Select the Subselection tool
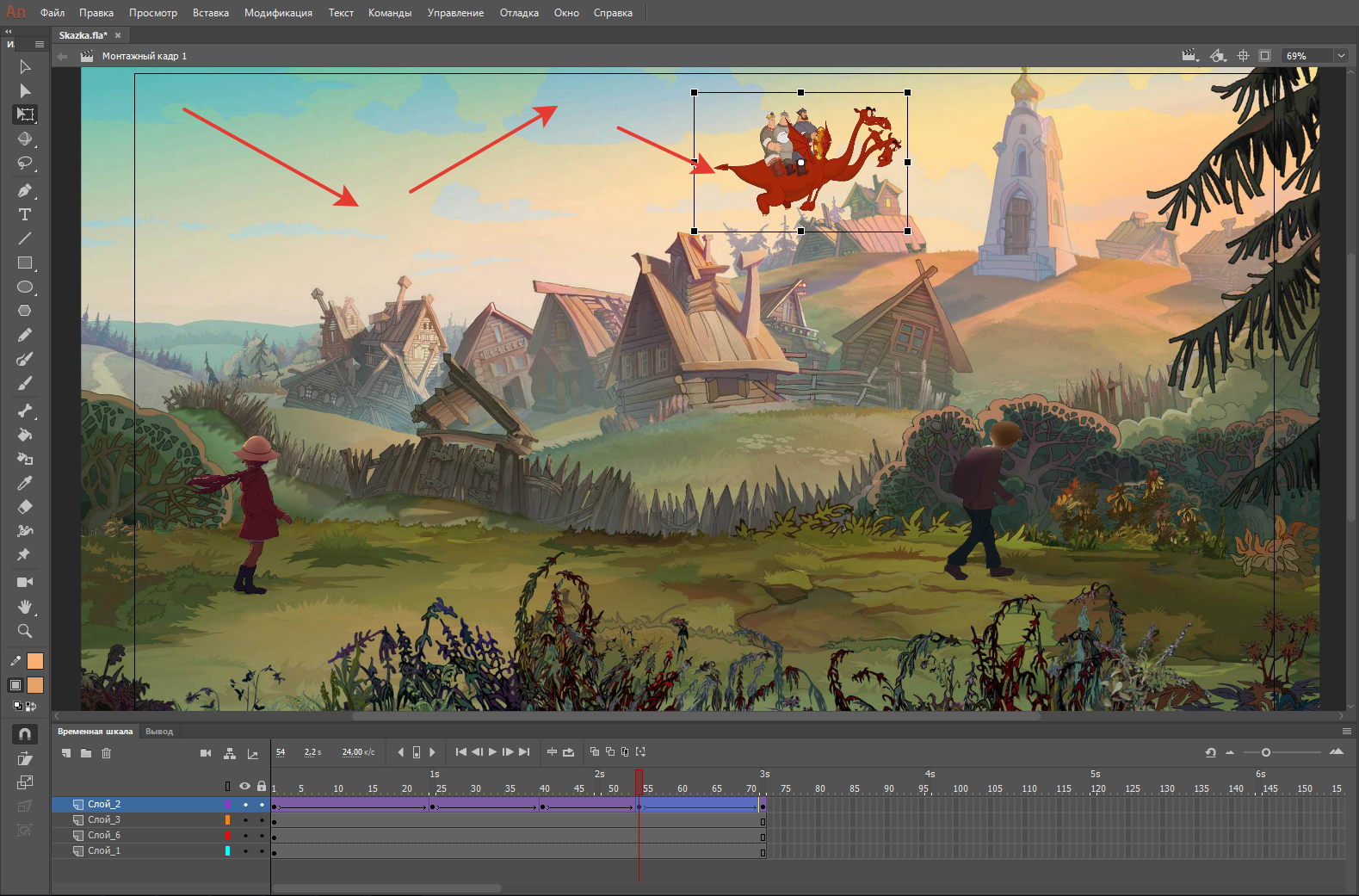This screenshot has height=896, width=1359. pos(25,90)
